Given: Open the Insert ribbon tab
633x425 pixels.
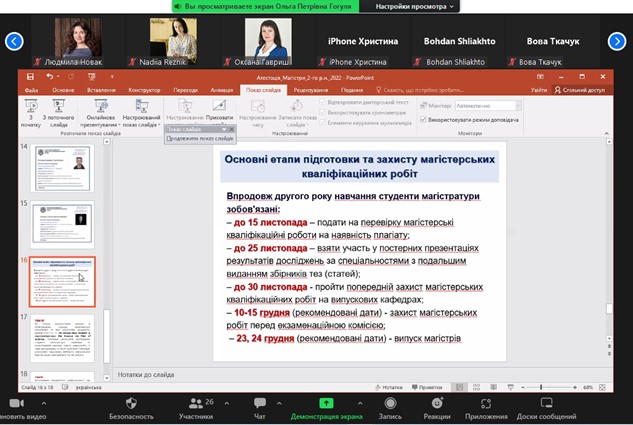Looking at the screenshot, I should click(x=101, y=90).
